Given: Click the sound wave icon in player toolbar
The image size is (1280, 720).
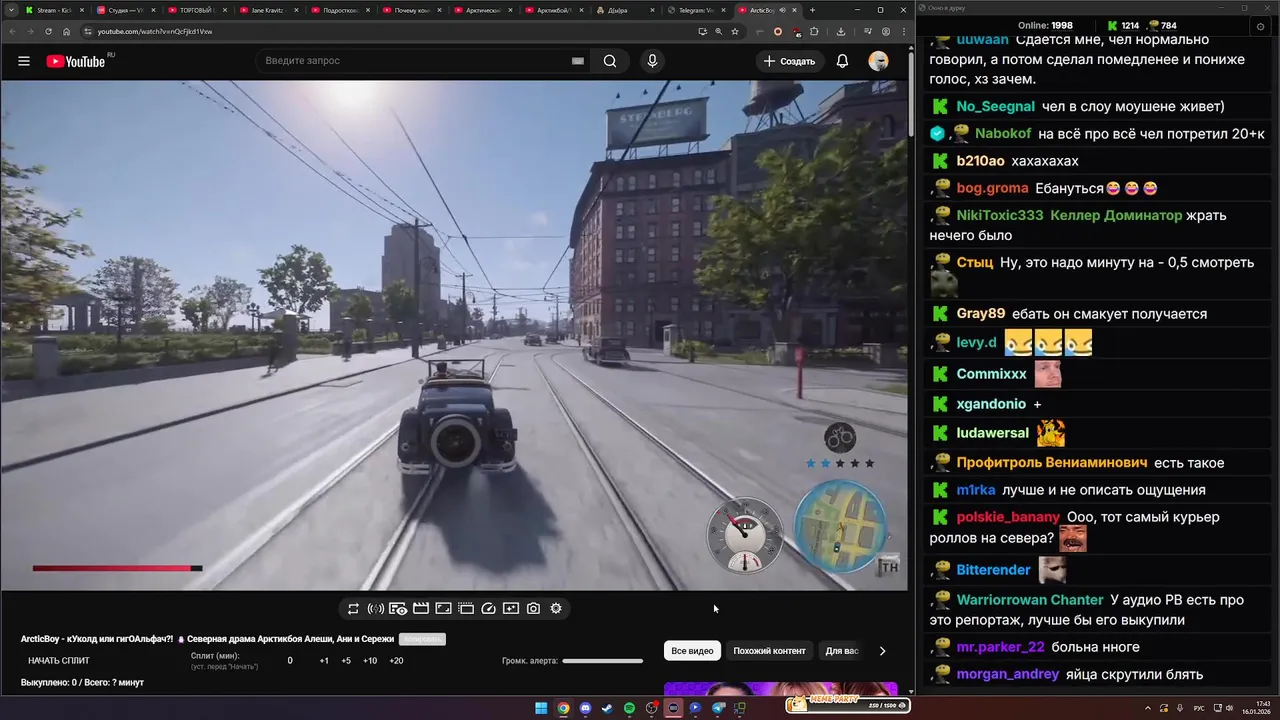Looking at the screenshot, I should click(x=376, y=608).
